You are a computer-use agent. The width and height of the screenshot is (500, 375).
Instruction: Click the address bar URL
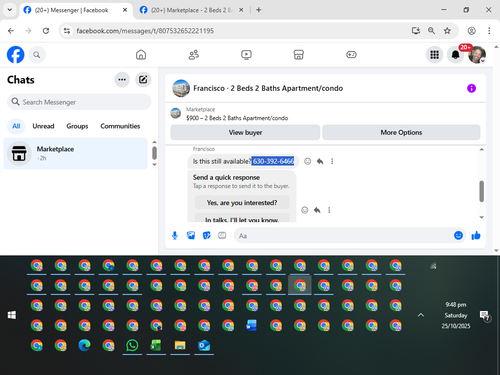(145, 31)
